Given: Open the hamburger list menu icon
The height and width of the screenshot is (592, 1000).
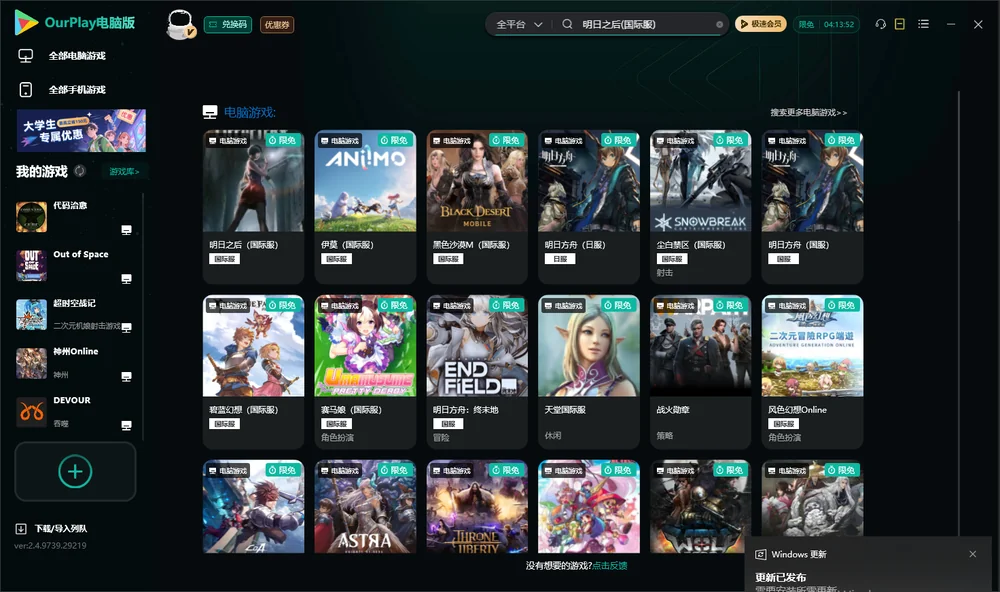Looking at the screenshot, I should [923, 24].
